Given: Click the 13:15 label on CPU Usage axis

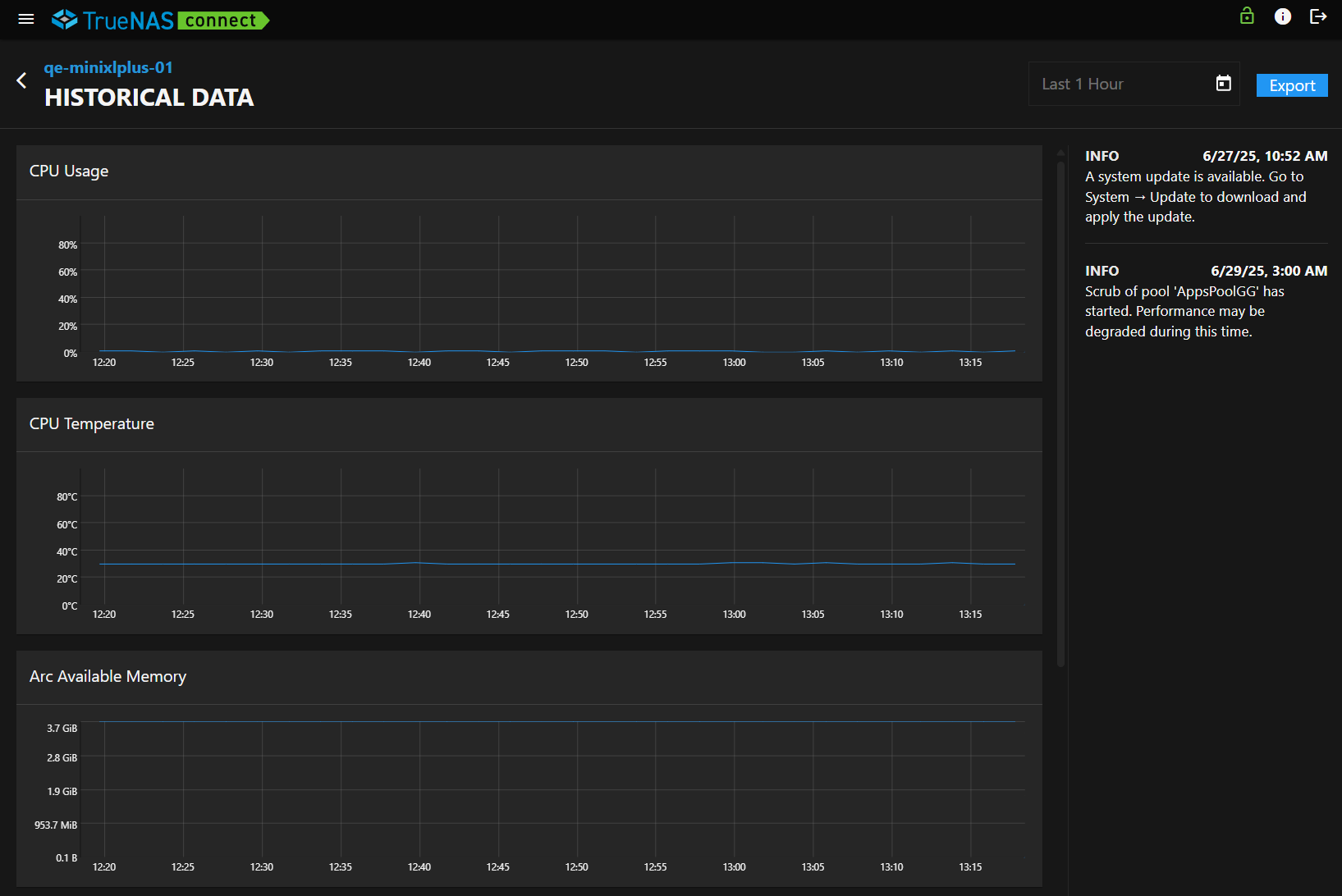Looking at the screenshot, I should pyautogui.click(x=970, y=363).
